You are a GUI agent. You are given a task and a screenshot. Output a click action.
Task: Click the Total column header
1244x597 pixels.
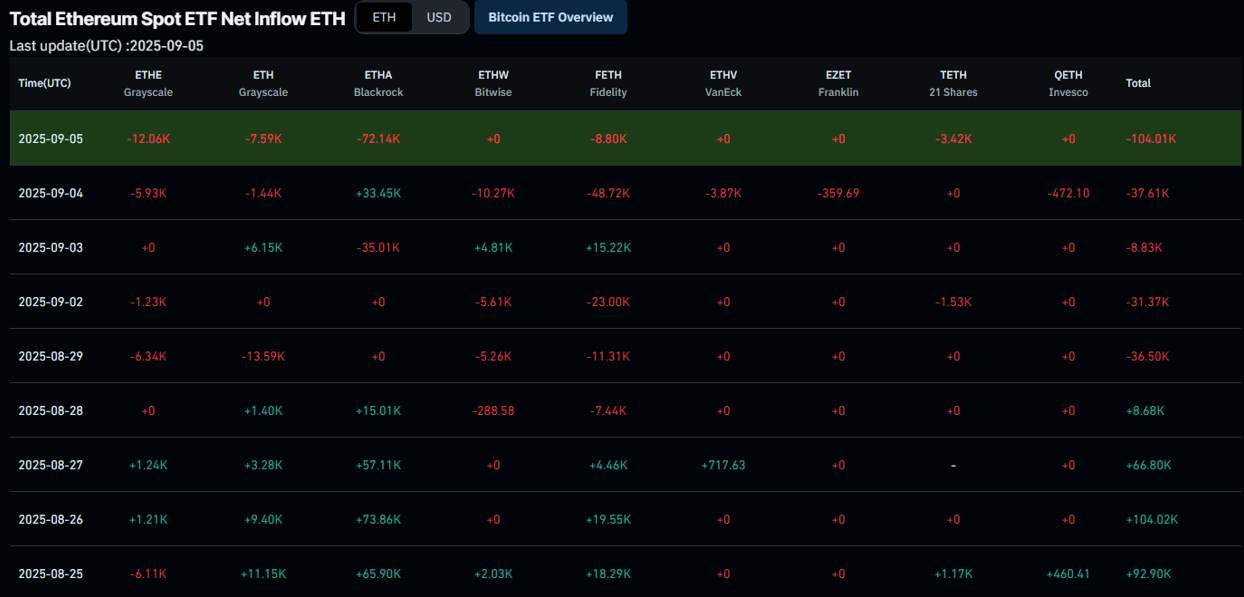click(x=1138, y=83)
